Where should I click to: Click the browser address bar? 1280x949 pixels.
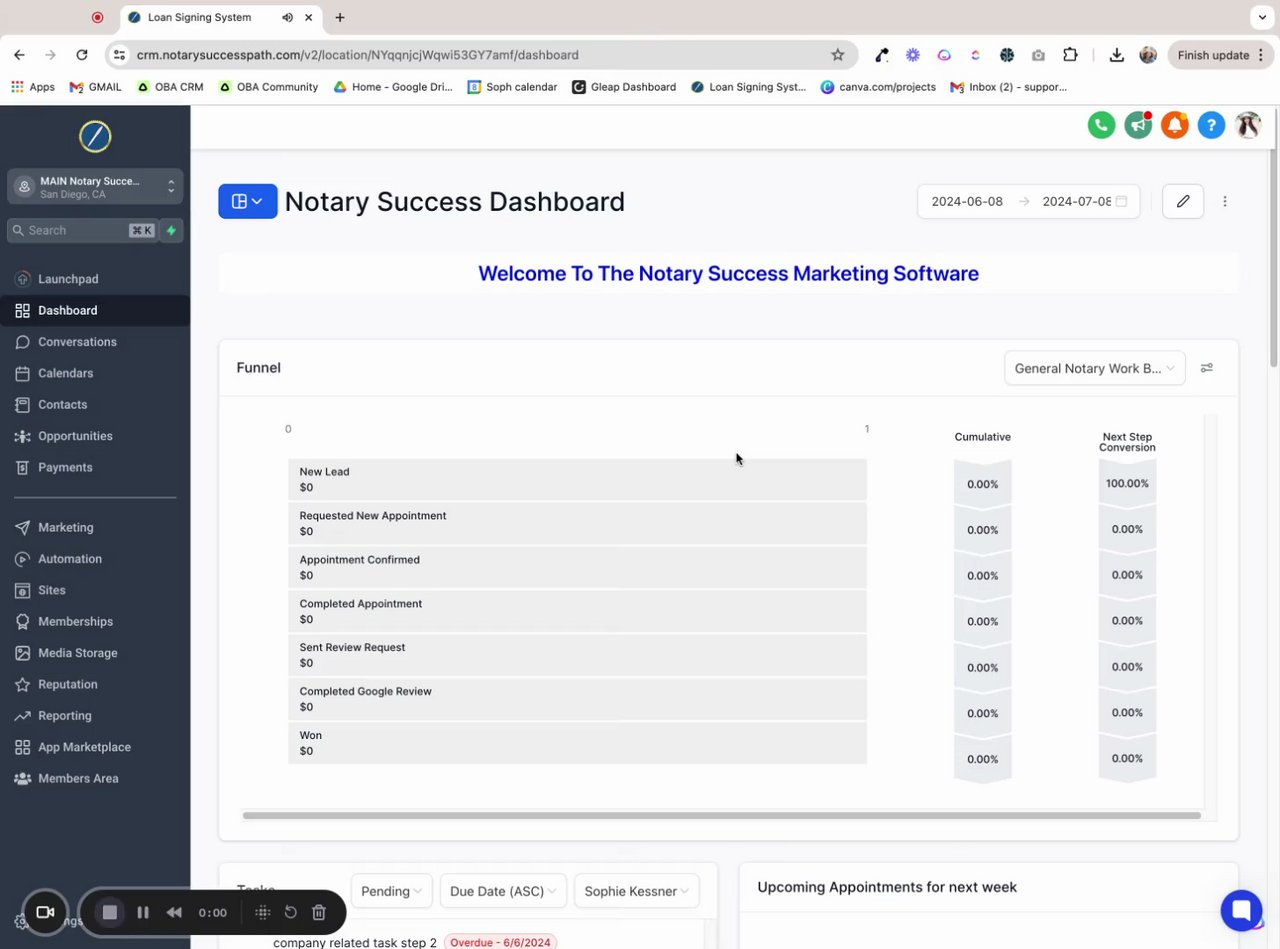[480, 55]
